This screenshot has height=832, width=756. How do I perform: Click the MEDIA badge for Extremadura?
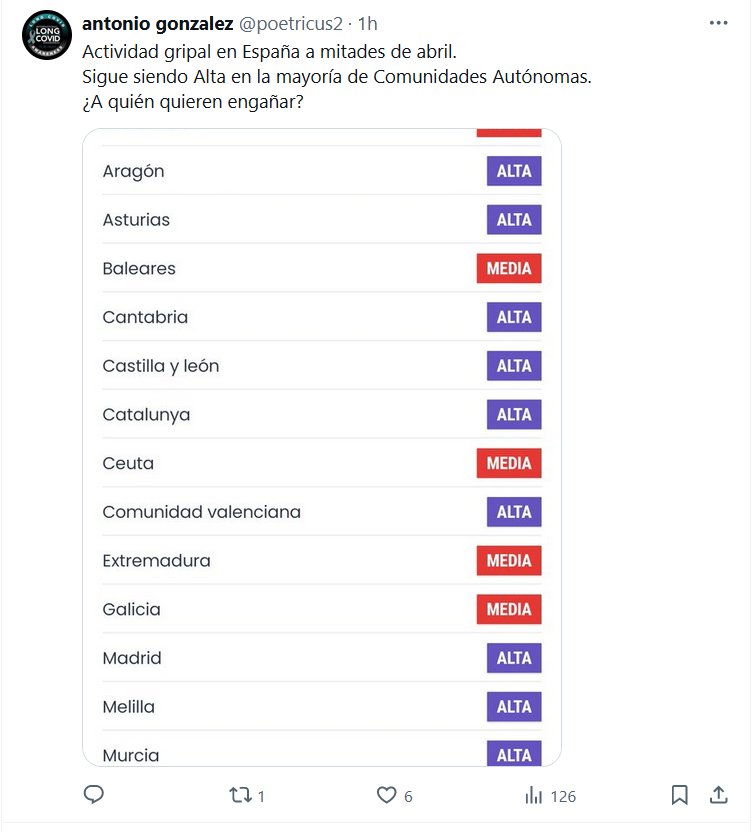click(x=509, y=561)
